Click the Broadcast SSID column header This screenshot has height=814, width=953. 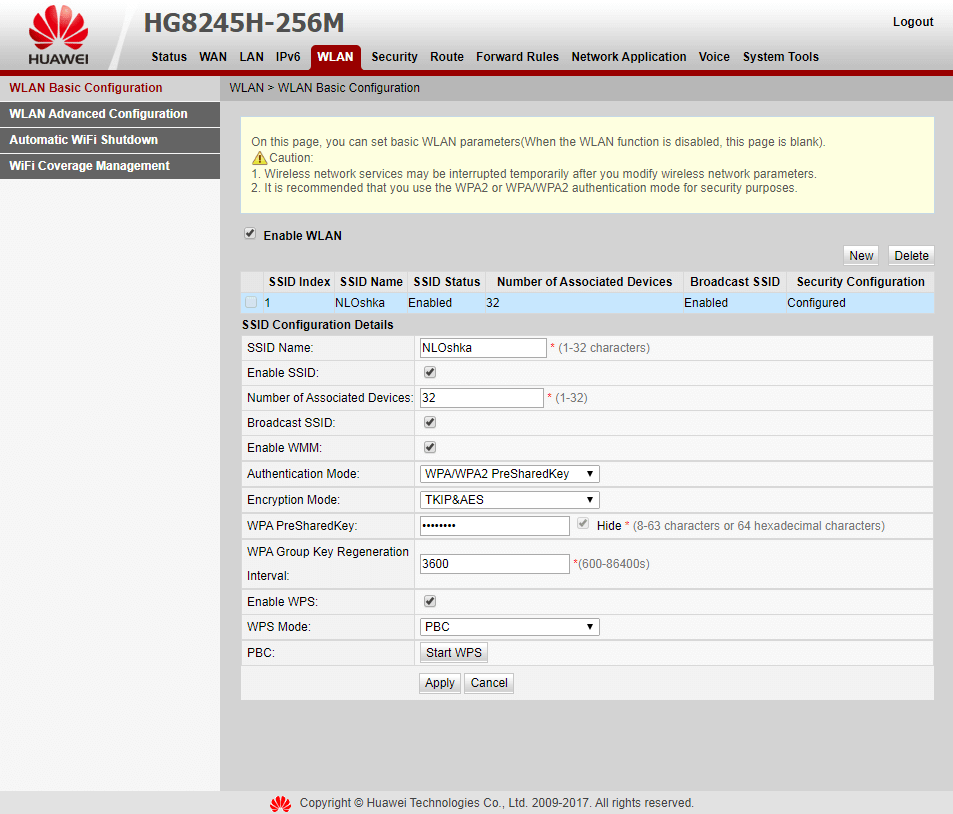click(735, 282)
